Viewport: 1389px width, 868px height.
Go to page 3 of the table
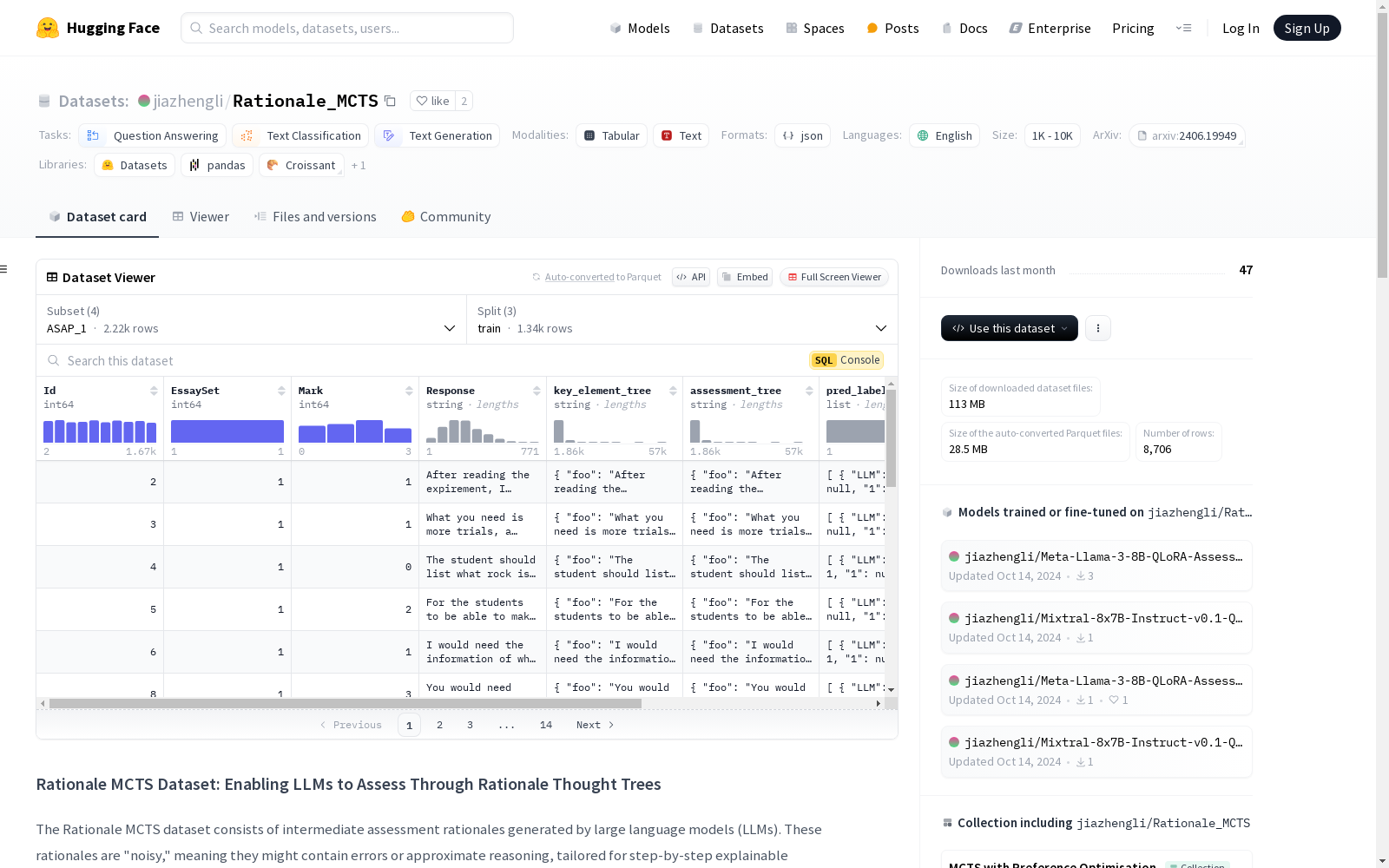pos(470,725)
